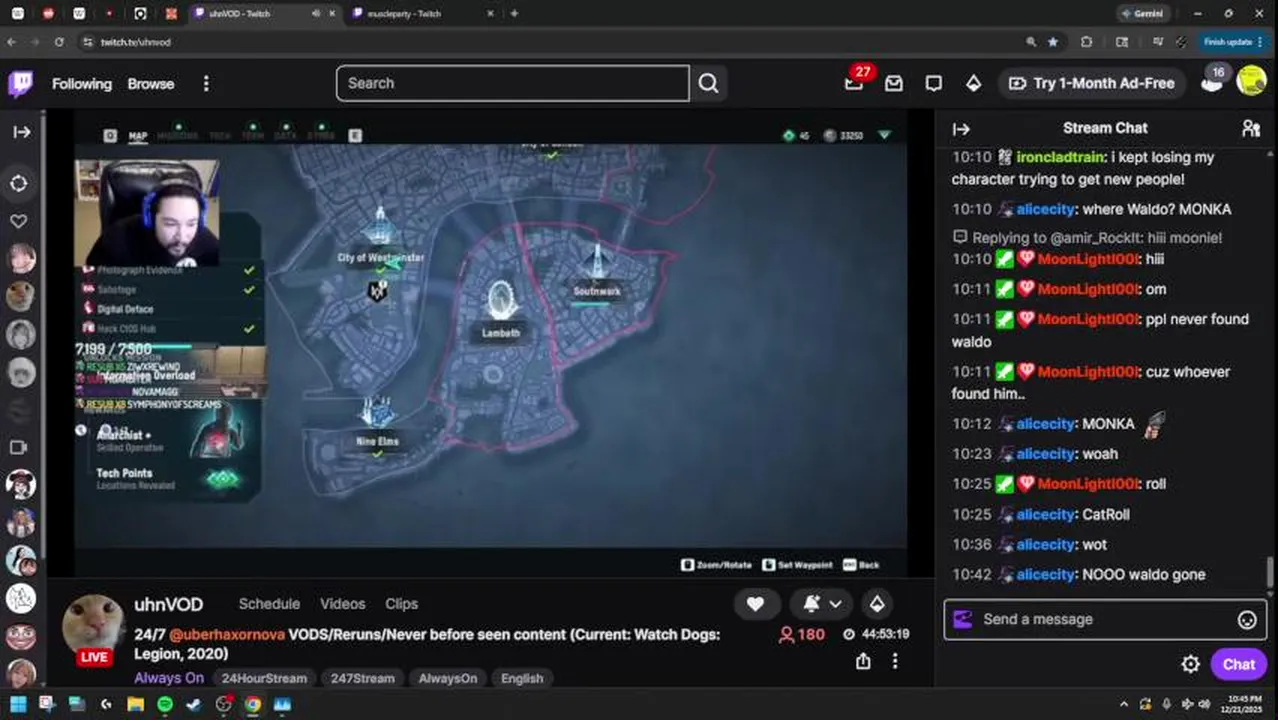Open the Twitch home logo

point(21,83)
